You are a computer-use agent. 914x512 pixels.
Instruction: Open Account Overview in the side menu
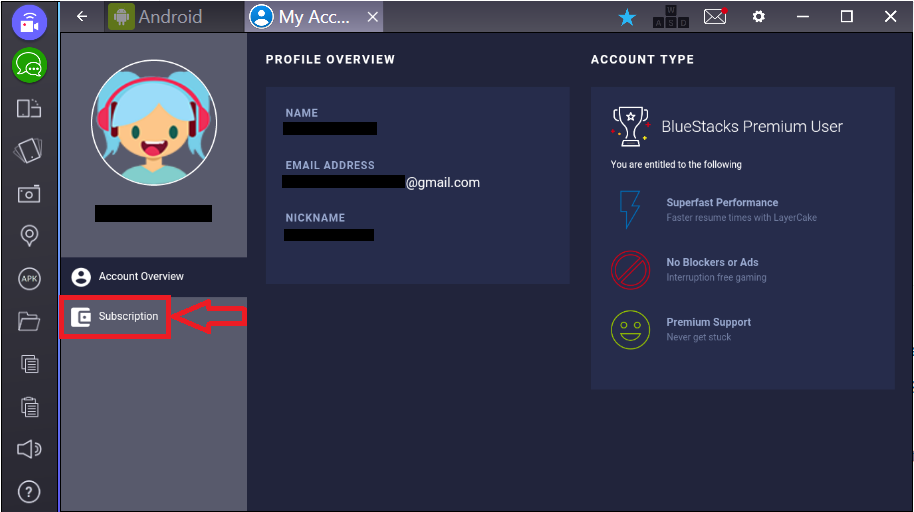[154, 276]
